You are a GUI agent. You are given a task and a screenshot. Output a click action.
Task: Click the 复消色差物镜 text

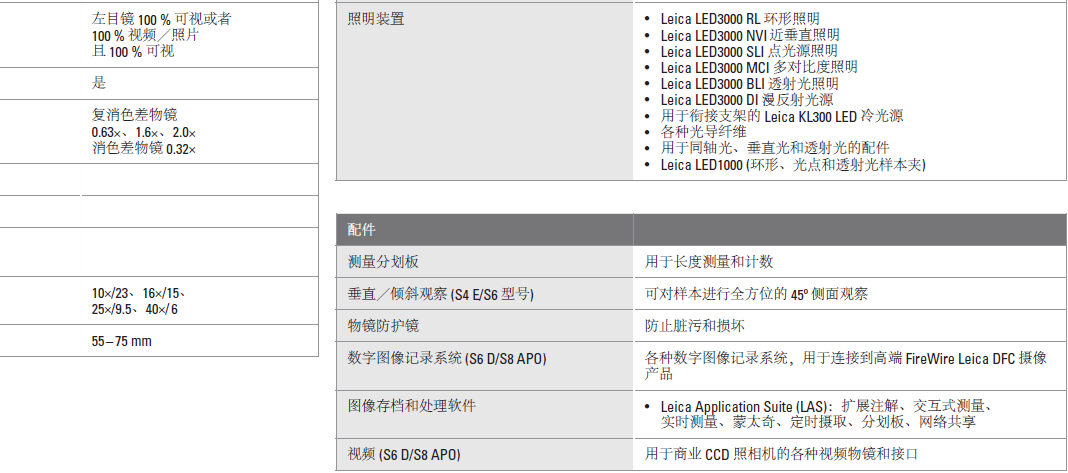point(135,116)
